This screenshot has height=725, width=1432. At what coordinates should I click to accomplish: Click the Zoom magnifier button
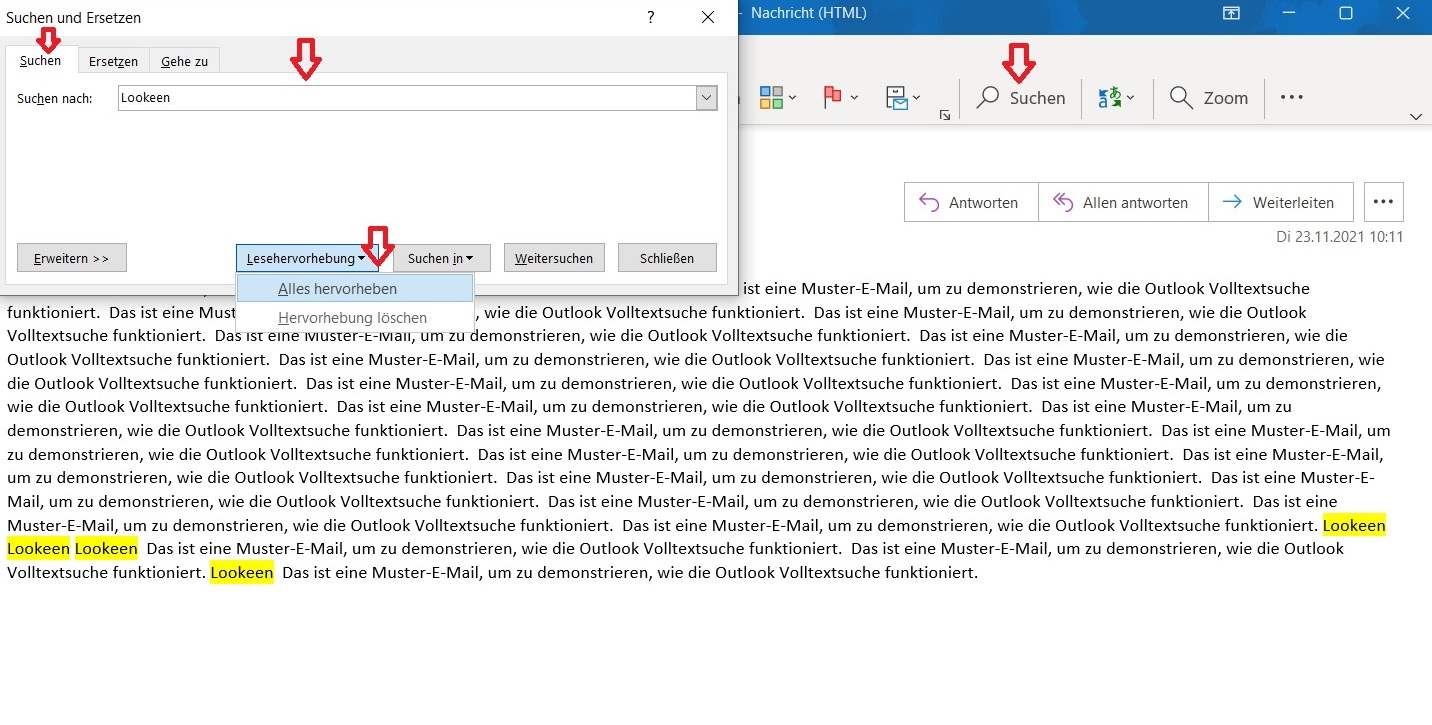tap(1208, 98)
